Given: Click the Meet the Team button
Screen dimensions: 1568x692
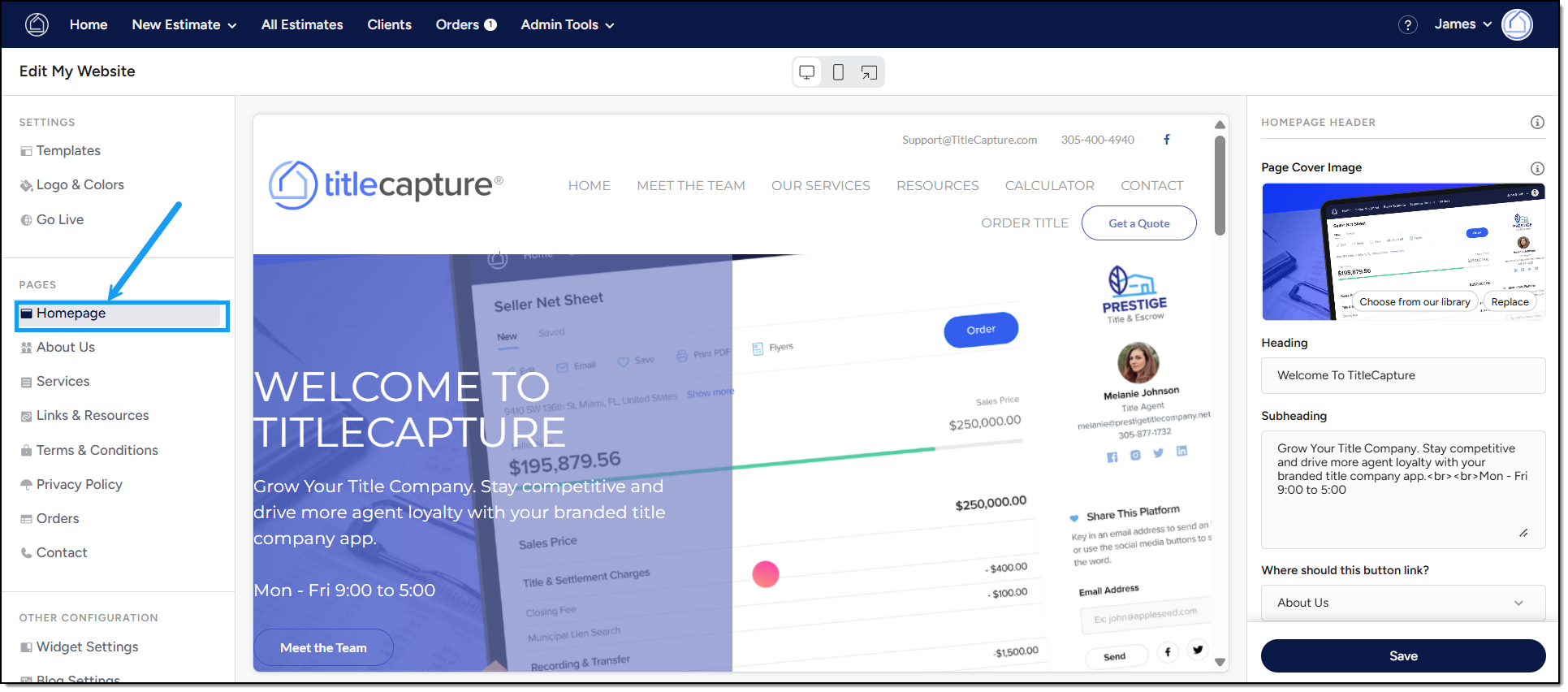Looking at the screenshot, I should click(x=323, y=648).
